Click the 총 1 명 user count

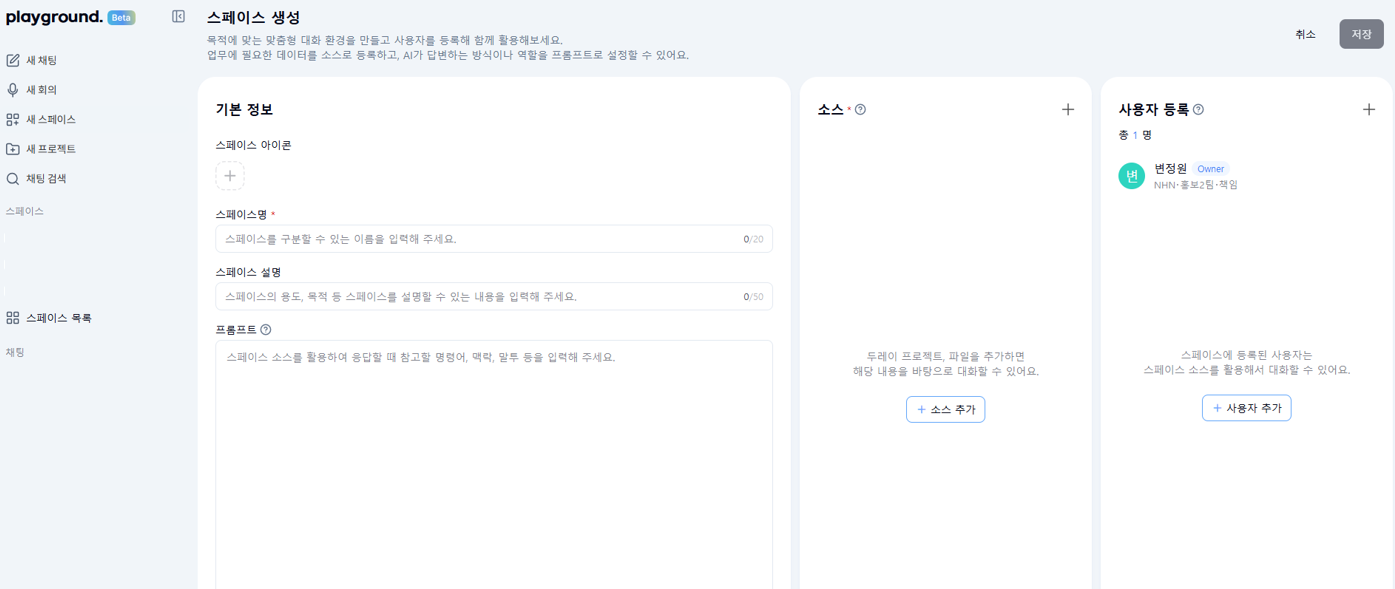pos(1135,135)
